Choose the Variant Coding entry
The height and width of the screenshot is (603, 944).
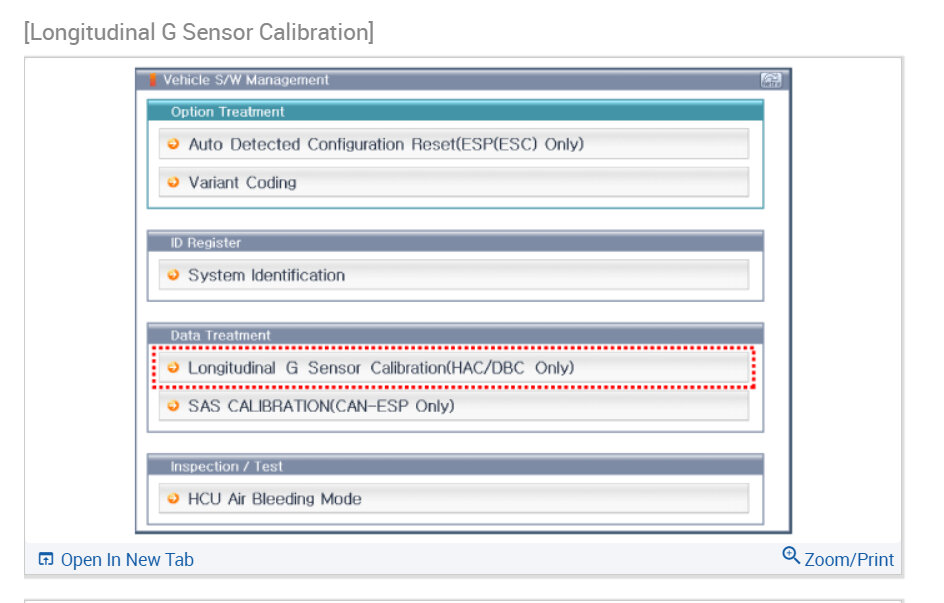point(243,182)
